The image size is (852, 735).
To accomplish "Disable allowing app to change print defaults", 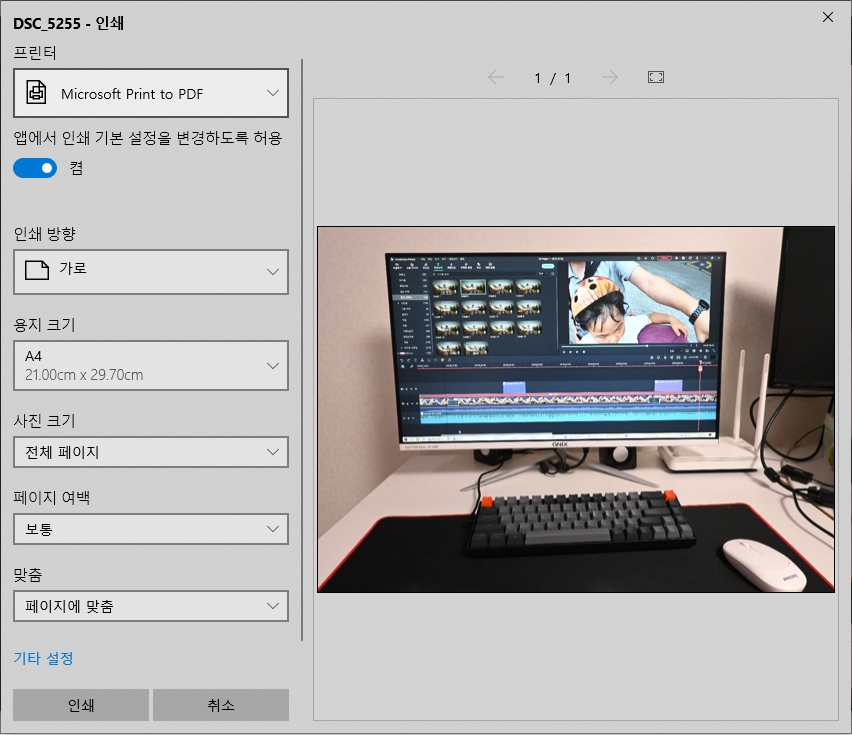I will pos(35,168).
